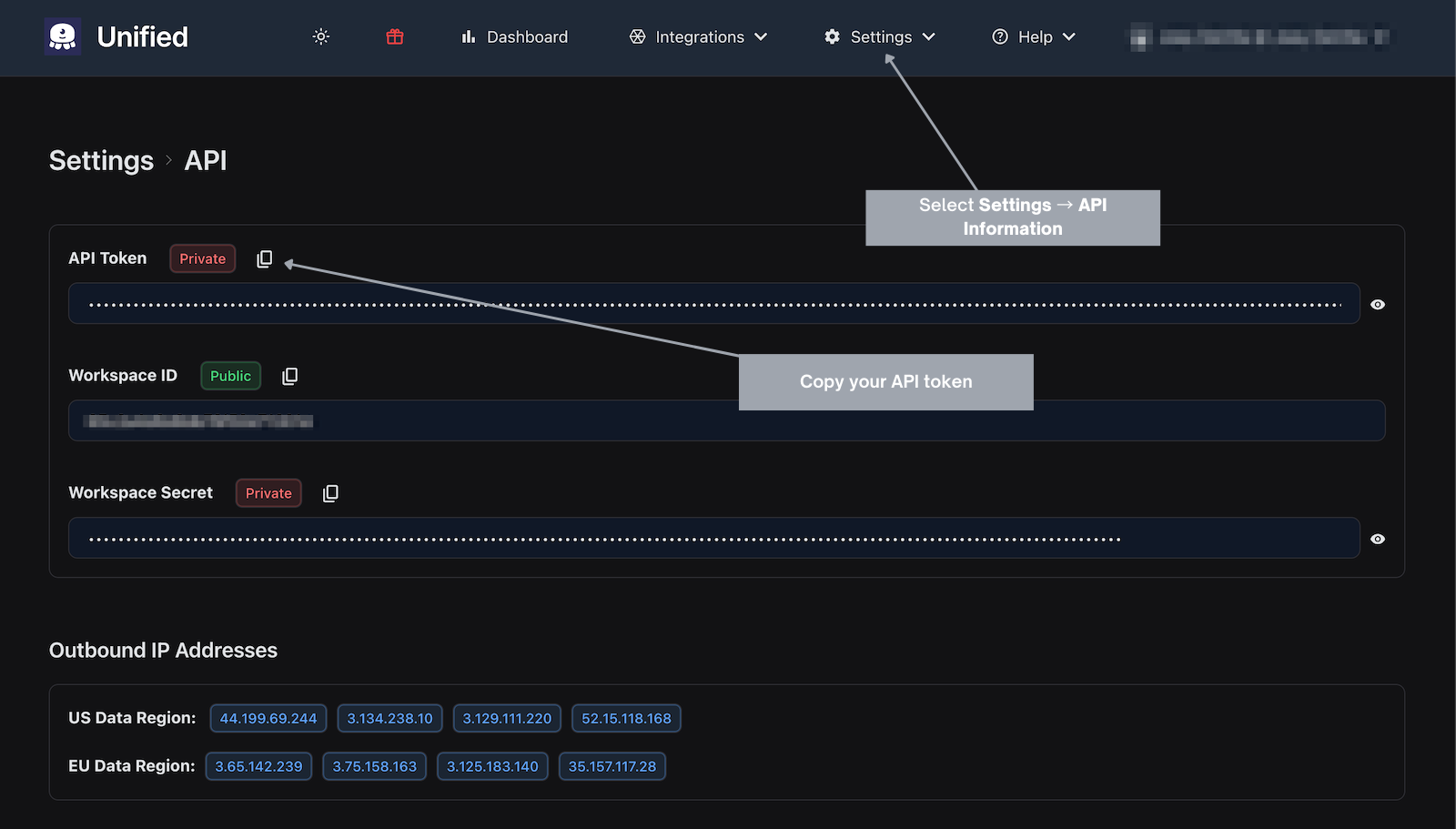
Task: Click the Integrations icon in navbar
Action: point(637,36)
